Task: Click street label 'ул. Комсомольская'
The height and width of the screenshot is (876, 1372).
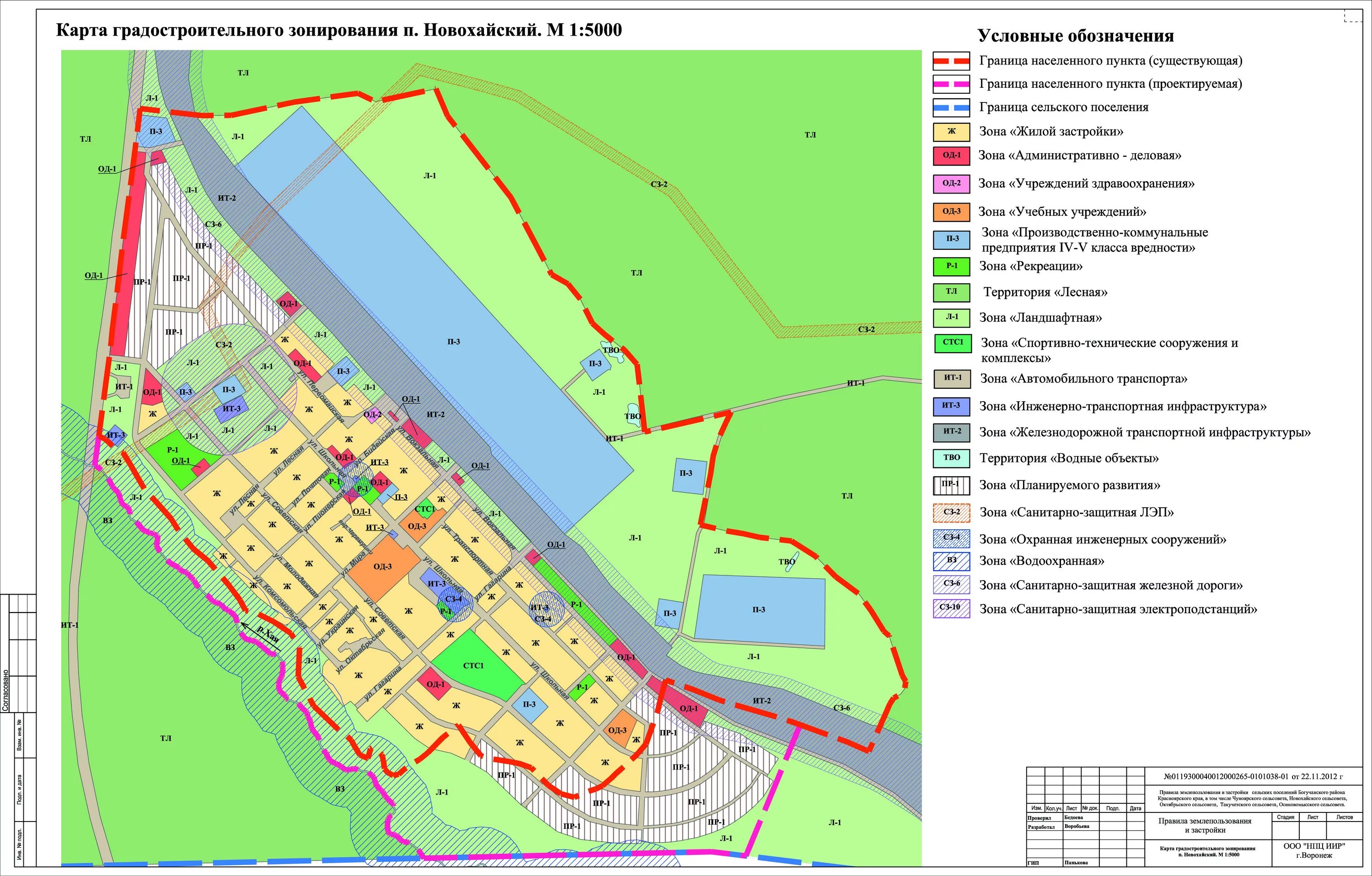Action: coord(281,602)
